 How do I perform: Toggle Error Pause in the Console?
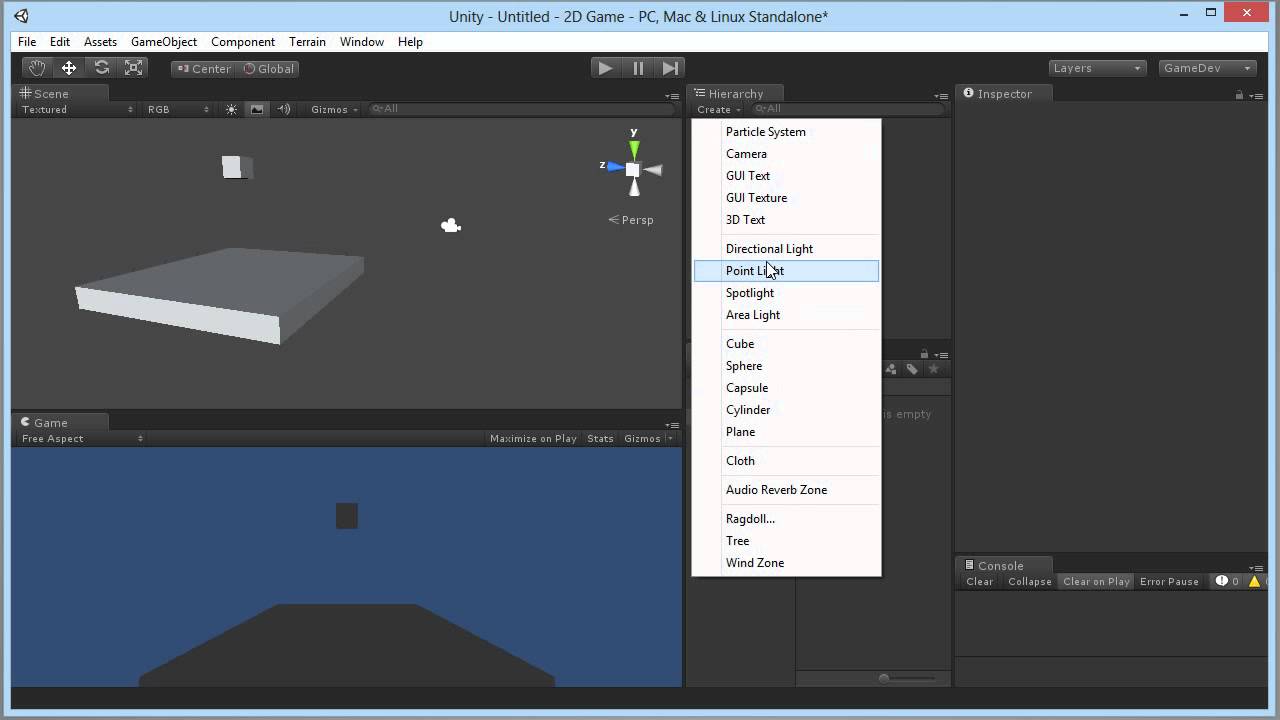1169,582
